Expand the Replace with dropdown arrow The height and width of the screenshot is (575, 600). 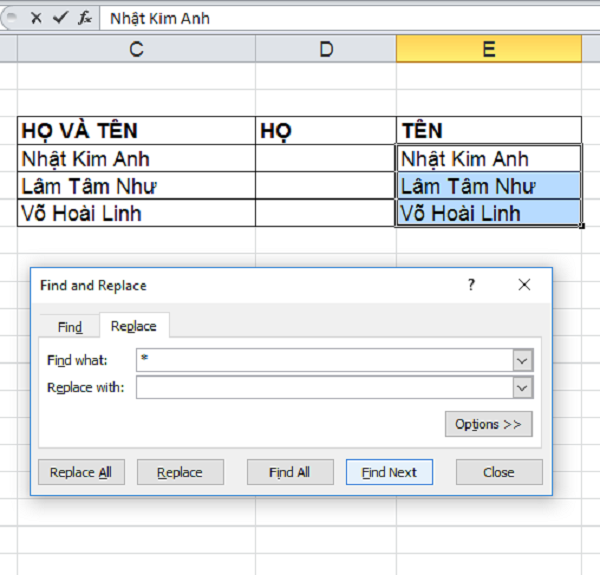tap(522, 388)
